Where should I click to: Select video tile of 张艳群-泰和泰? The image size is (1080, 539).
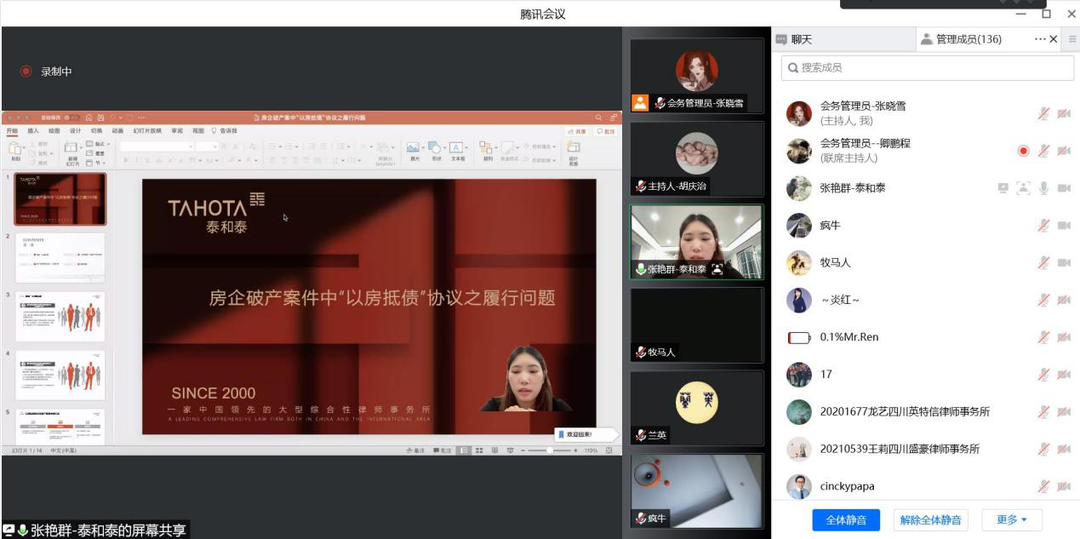coord(696,242)
